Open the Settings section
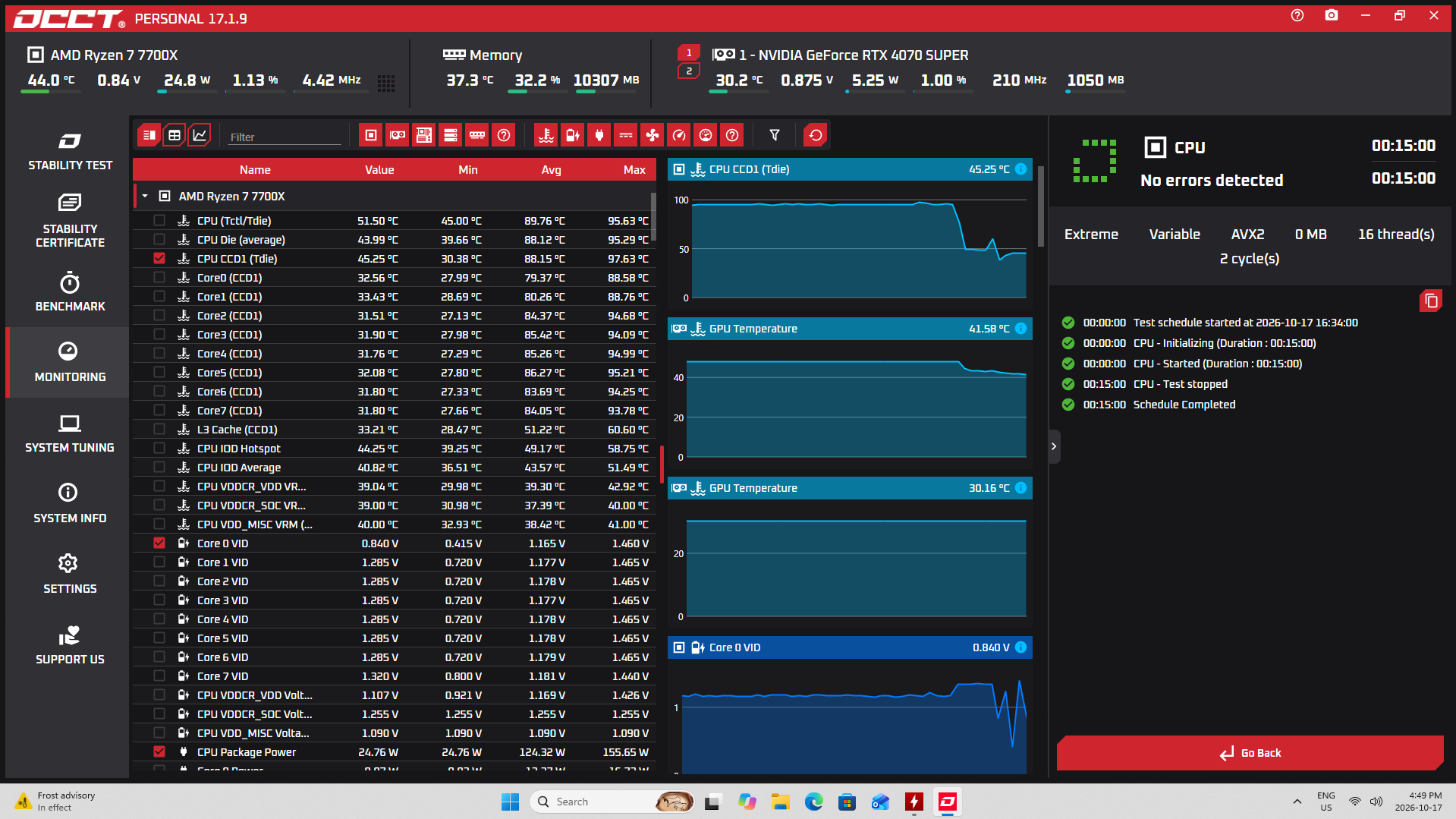The image size is (1456, 819). pos(70,575)
